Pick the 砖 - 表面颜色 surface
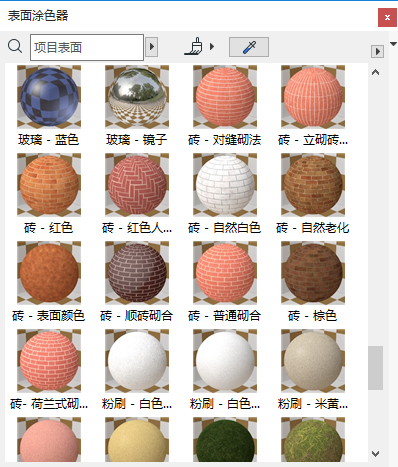The width and height of the screenshot is (398, 467). point(49,273)
